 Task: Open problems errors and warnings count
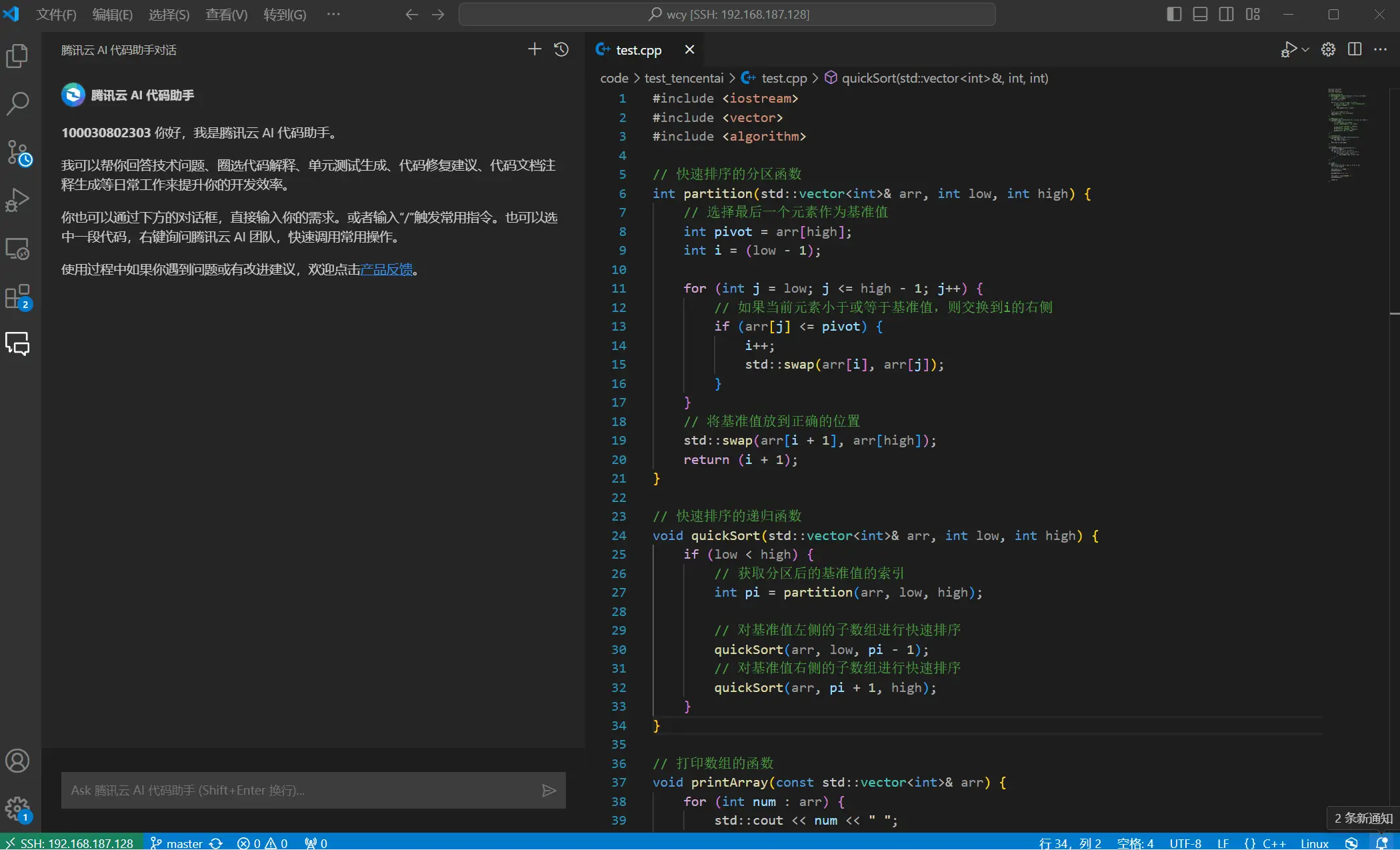pos(263,843)
